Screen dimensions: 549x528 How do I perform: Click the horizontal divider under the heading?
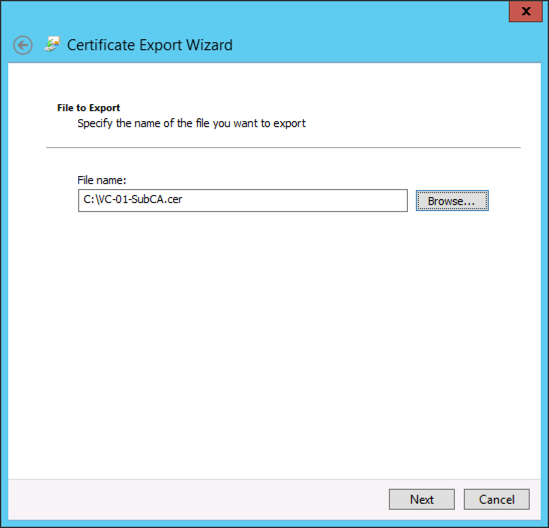(x=283, y=147)
